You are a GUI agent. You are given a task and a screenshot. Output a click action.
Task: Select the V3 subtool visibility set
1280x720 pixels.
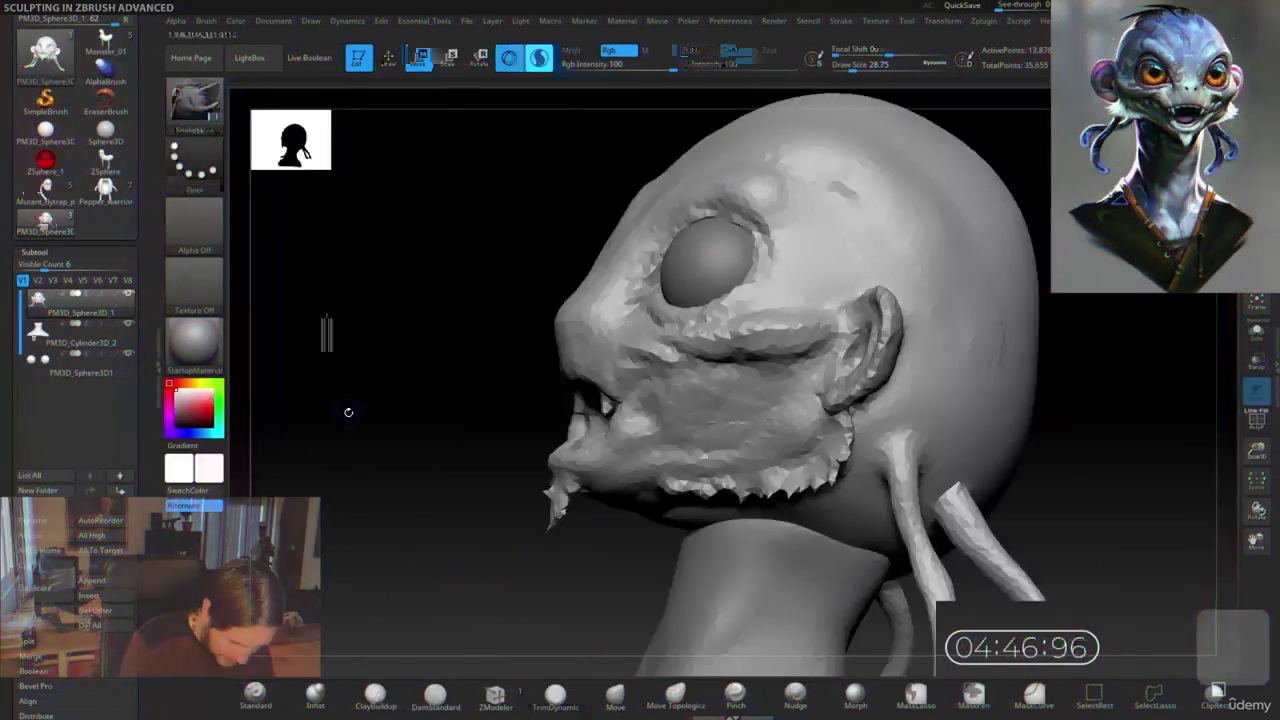[x=52, y=281]
